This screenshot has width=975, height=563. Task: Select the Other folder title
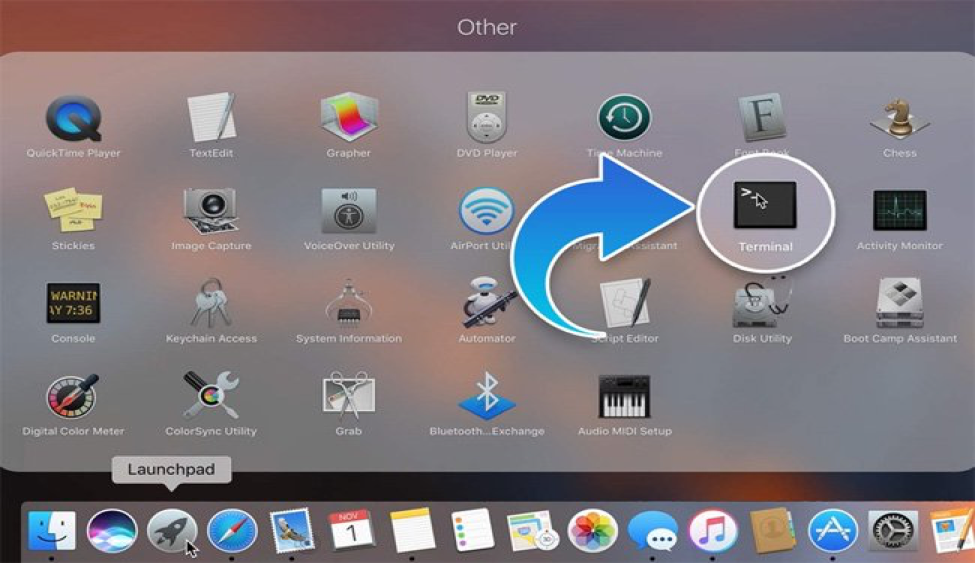(x=487, y=27)
